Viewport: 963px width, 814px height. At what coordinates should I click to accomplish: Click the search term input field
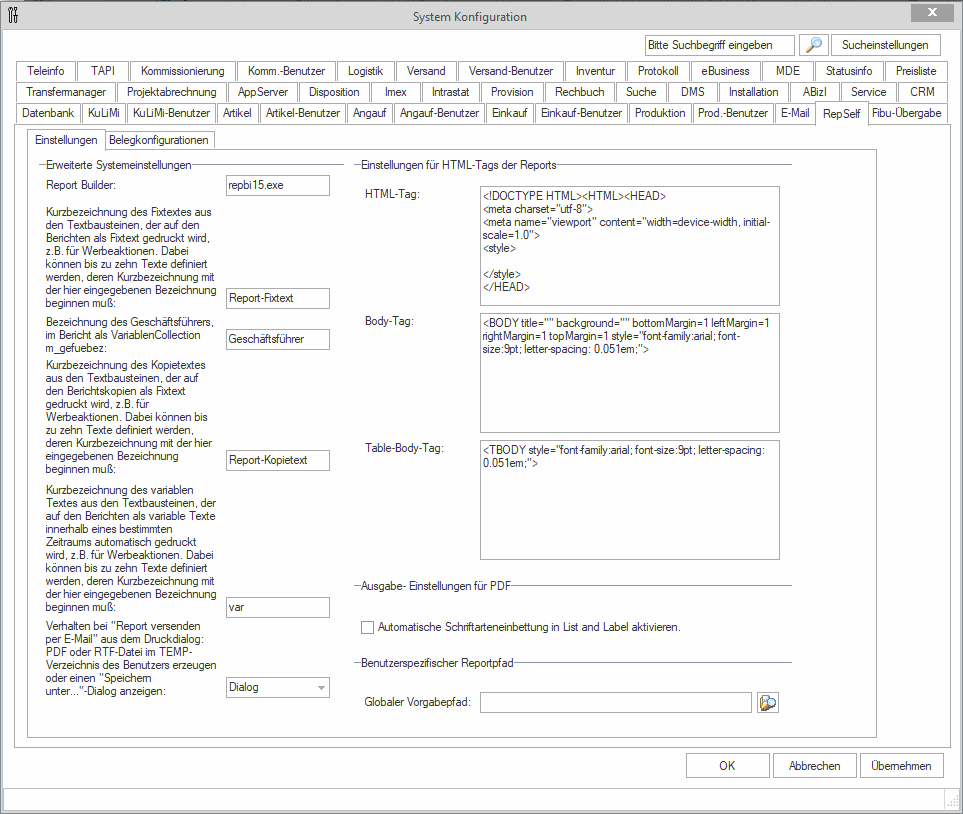(720, 45)
